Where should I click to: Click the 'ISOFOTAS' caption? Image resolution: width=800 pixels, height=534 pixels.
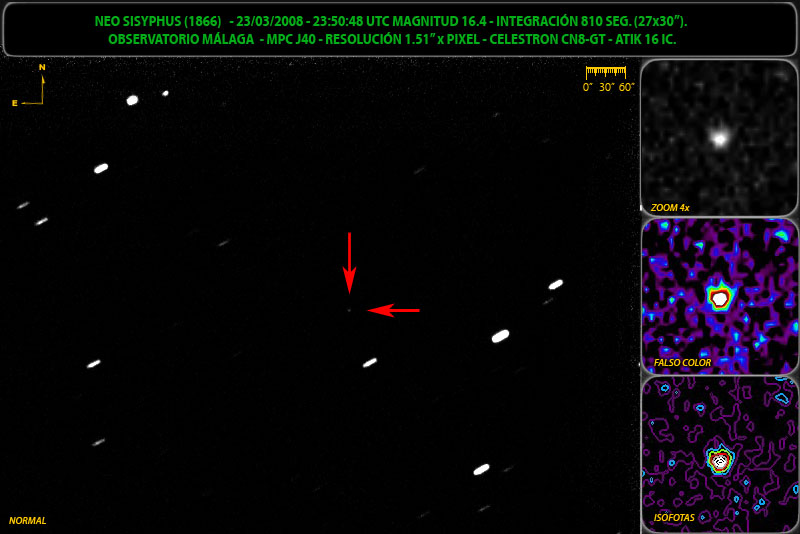click(674, 518)
